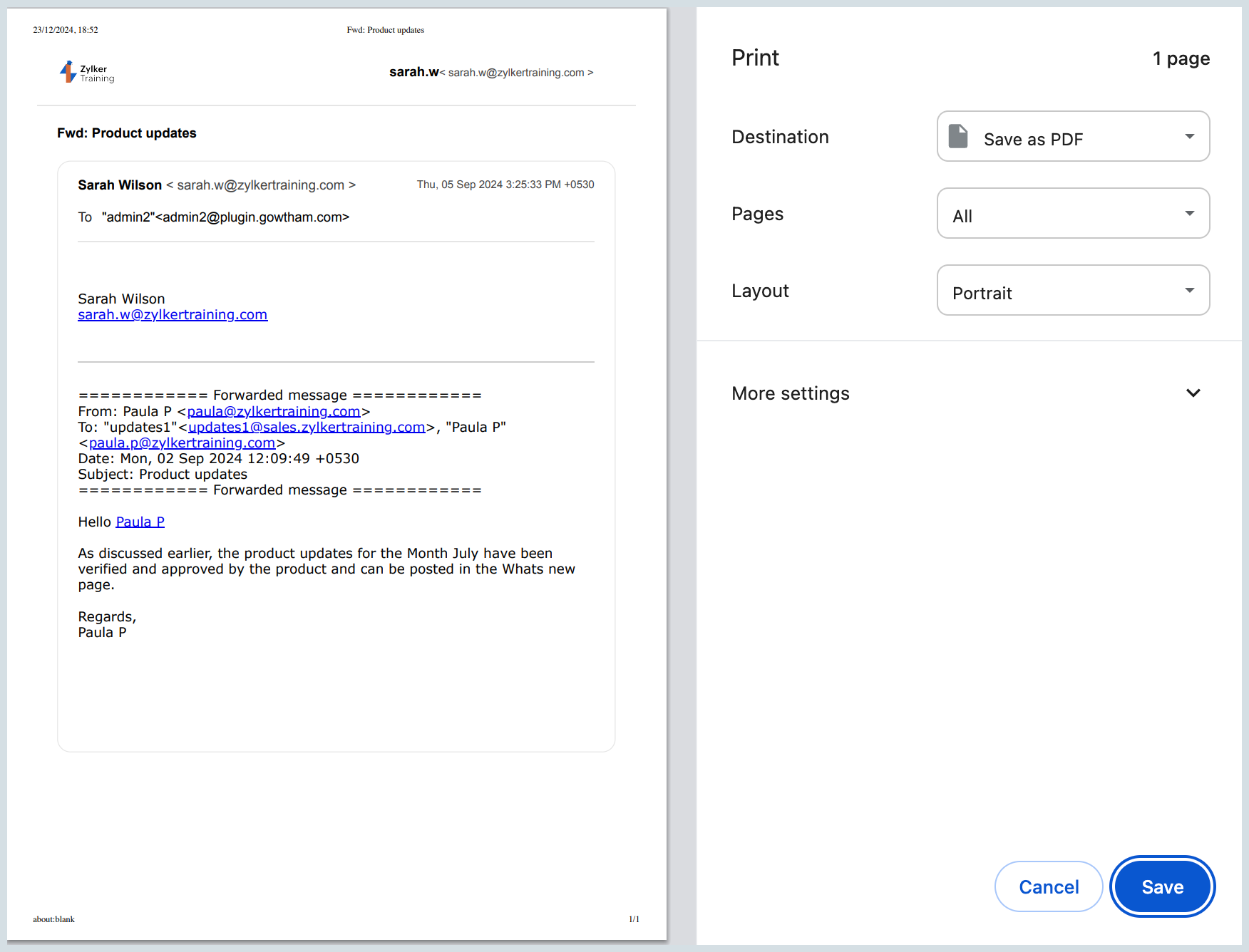Image resolution: width=1249 pixels, height=952 pixels.
Task: Open the Pages dropdown showing All
Action: pos(1072,213)
